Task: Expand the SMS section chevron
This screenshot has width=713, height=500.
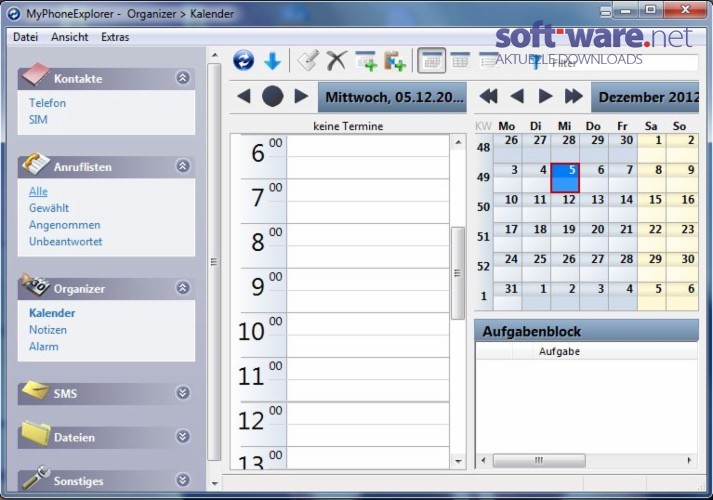Action: (183, 393)
